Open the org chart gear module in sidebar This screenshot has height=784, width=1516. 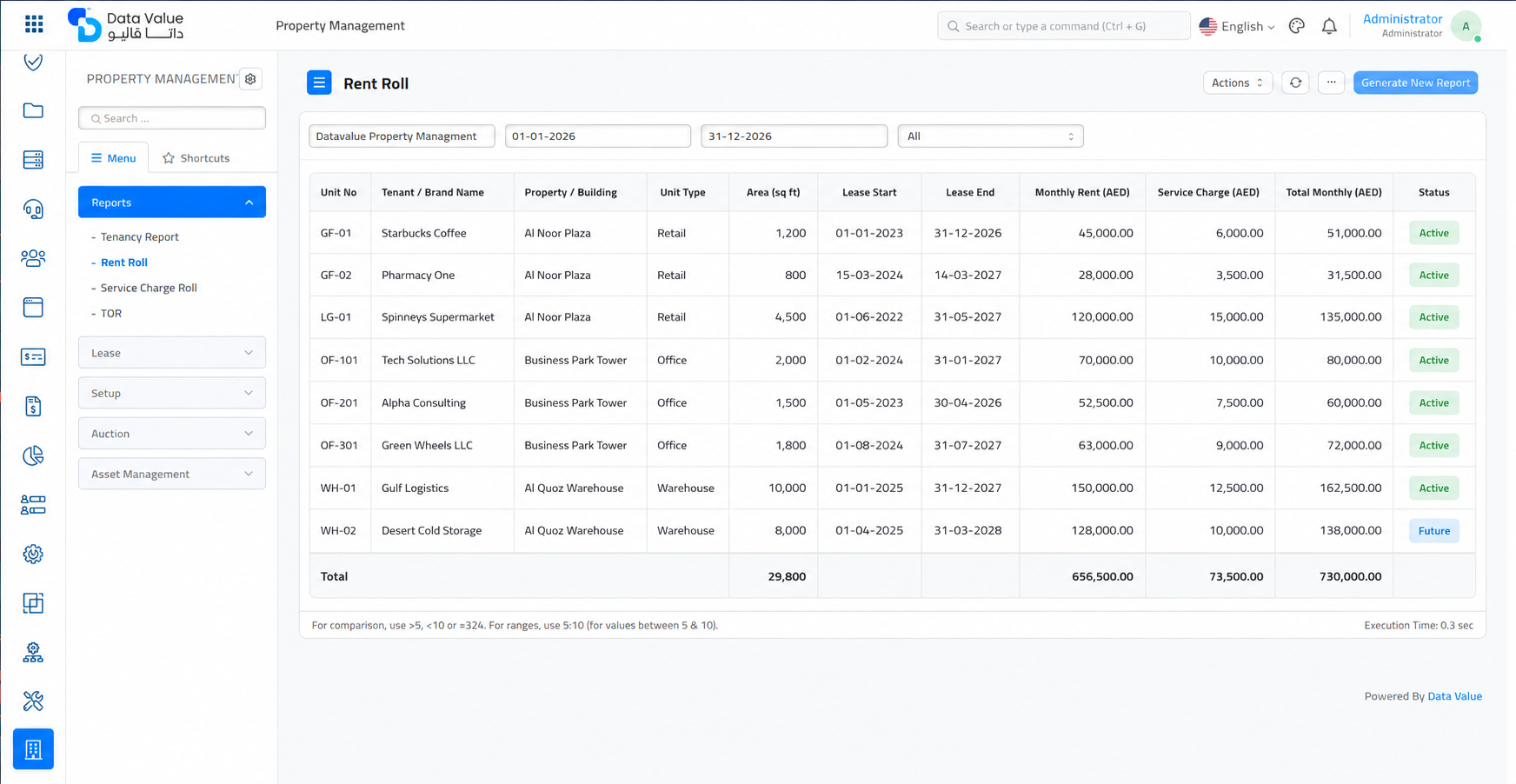[x=33, y=653]
